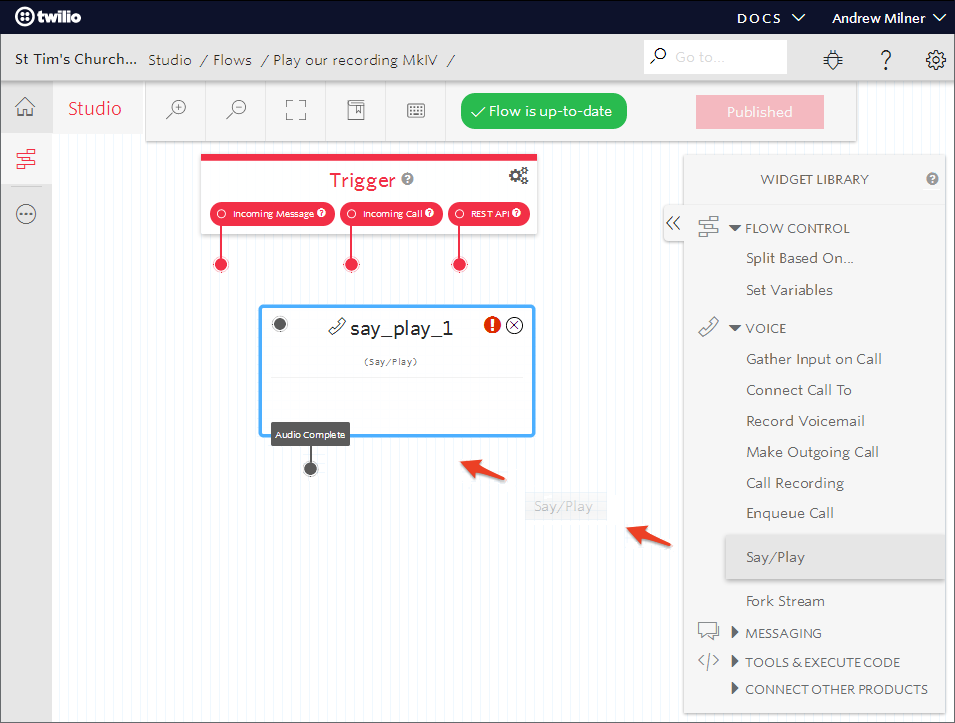Image resolution: width=955 pixels, height=723 pixels.
Task: Open the more products ellipsis icon
Action: [26, 214]
